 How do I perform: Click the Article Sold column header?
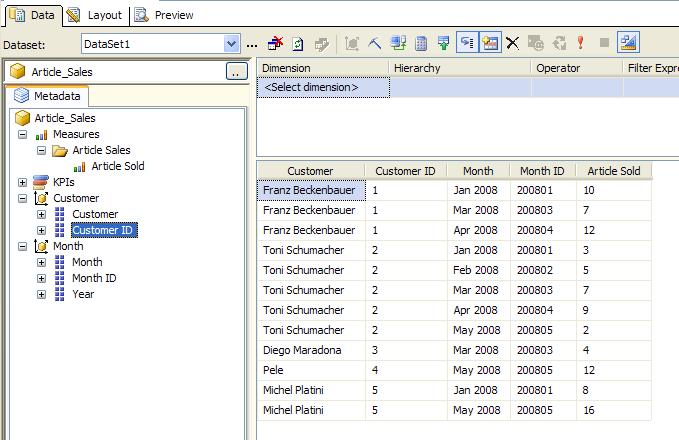coord(614,171)
